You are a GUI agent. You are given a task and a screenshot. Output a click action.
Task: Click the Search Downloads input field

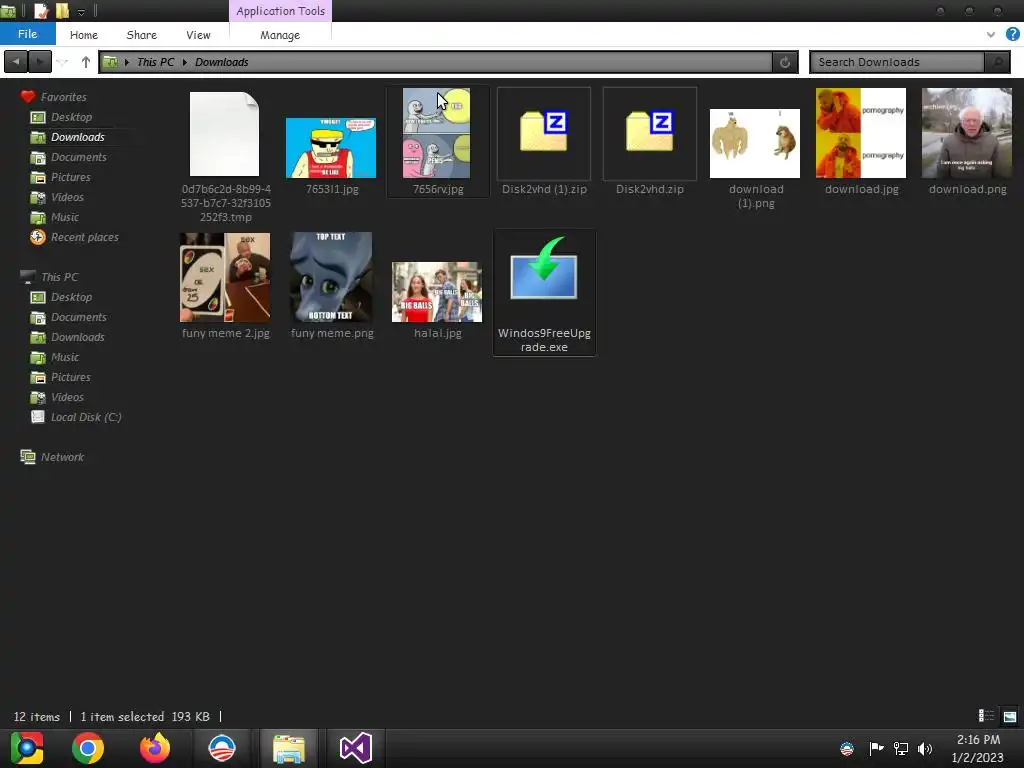coord(897,62)
